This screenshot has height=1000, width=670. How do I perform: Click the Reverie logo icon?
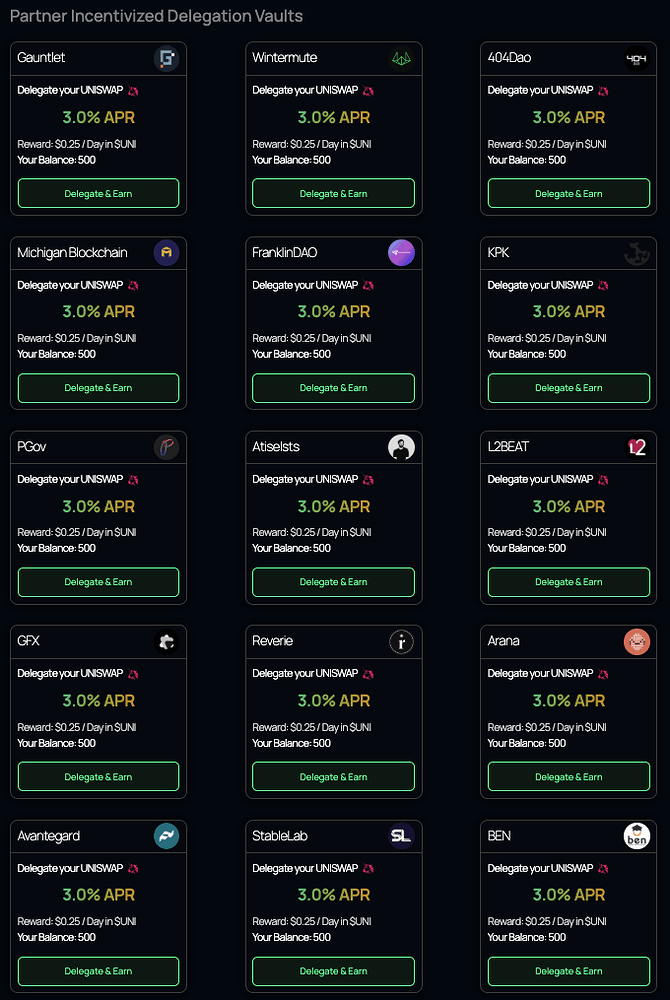401,641
